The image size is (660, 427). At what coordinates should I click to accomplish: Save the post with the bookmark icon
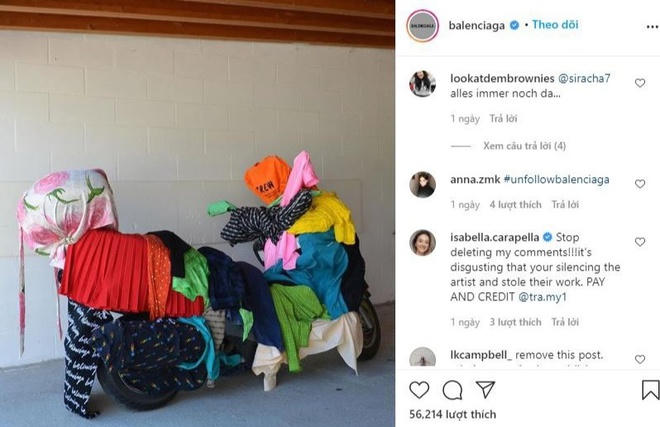pos(650,390)
